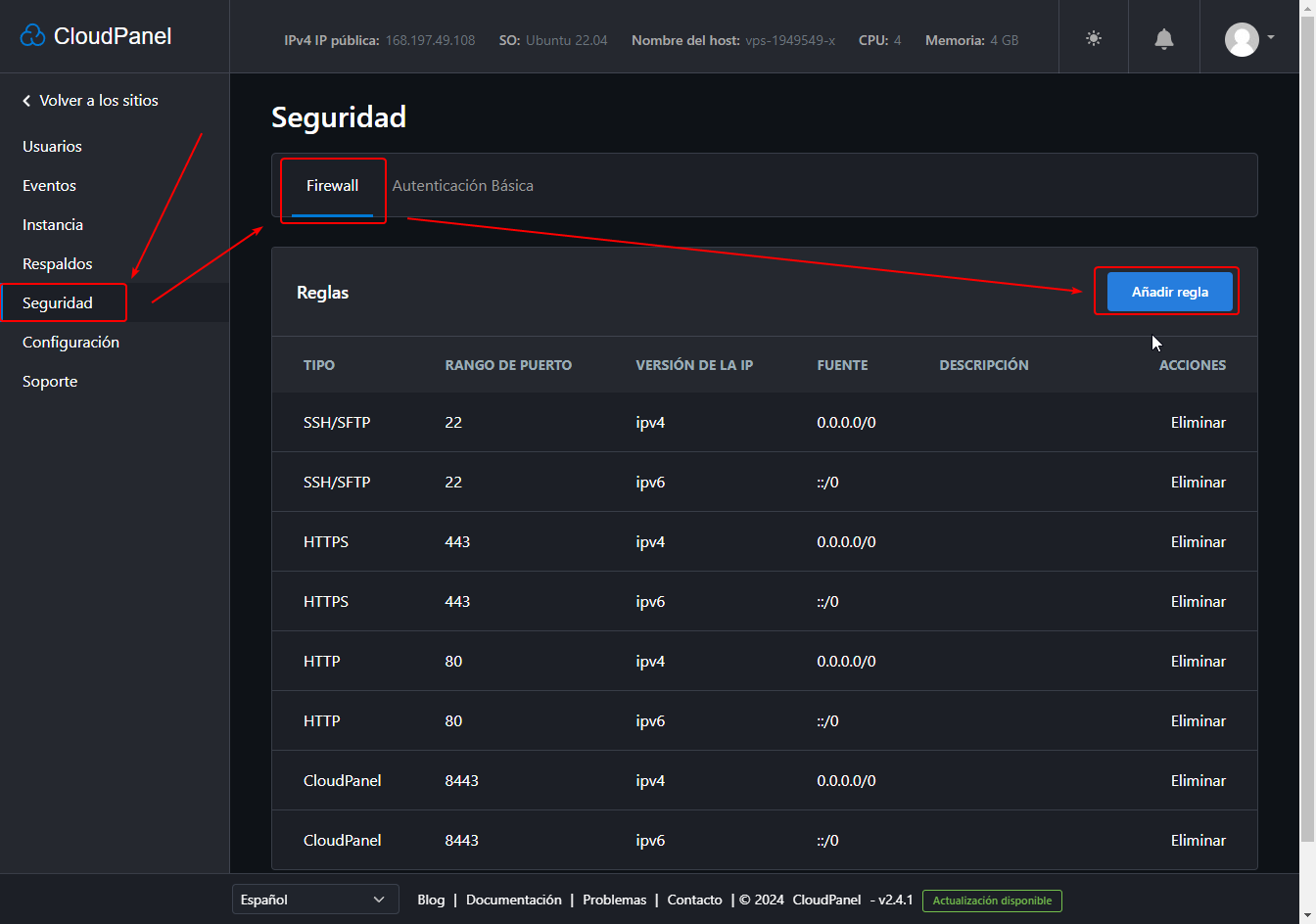Open the Español language dropdown

tap(315, 900)
